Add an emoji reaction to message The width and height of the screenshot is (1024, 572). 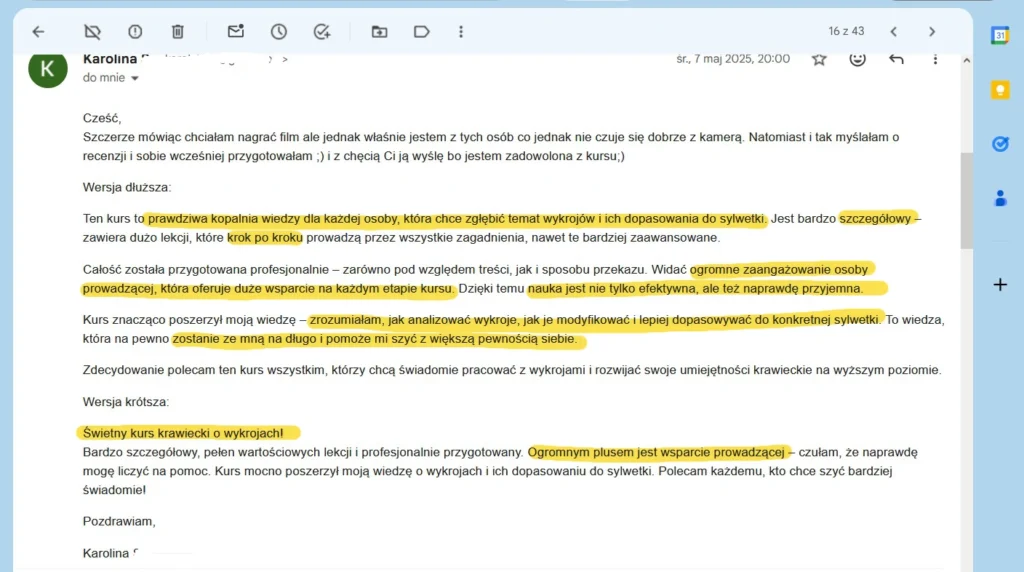pyautogui.click(x=857, y=59)
